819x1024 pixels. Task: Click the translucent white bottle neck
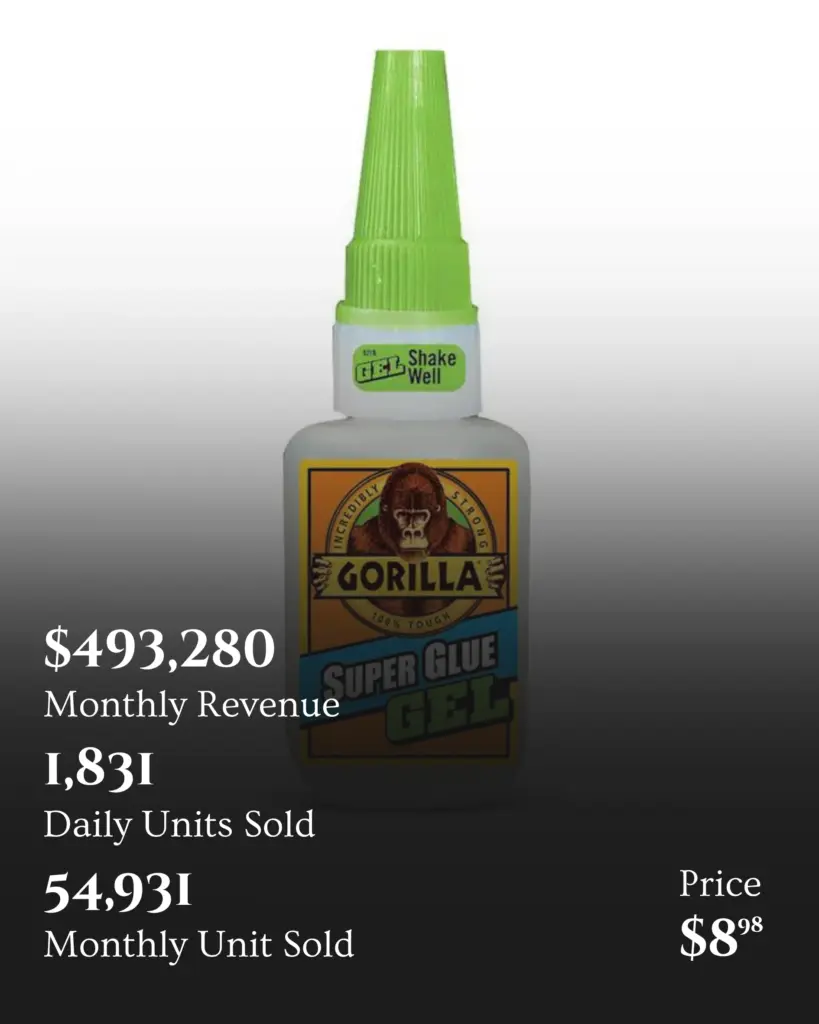click(x=407, y=369)
